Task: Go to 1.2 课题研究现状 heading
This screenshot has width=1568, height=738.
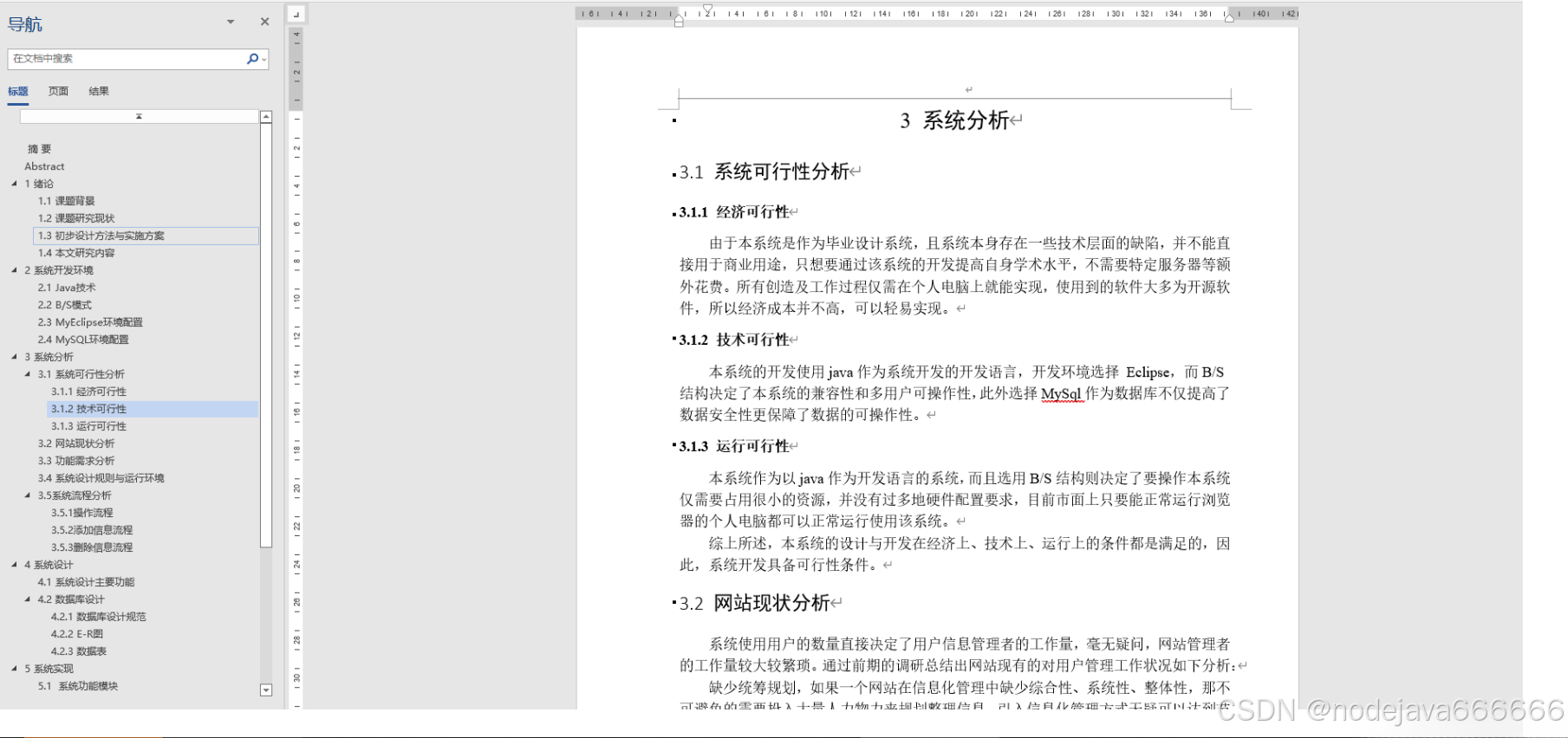Action: click(76, 218)
